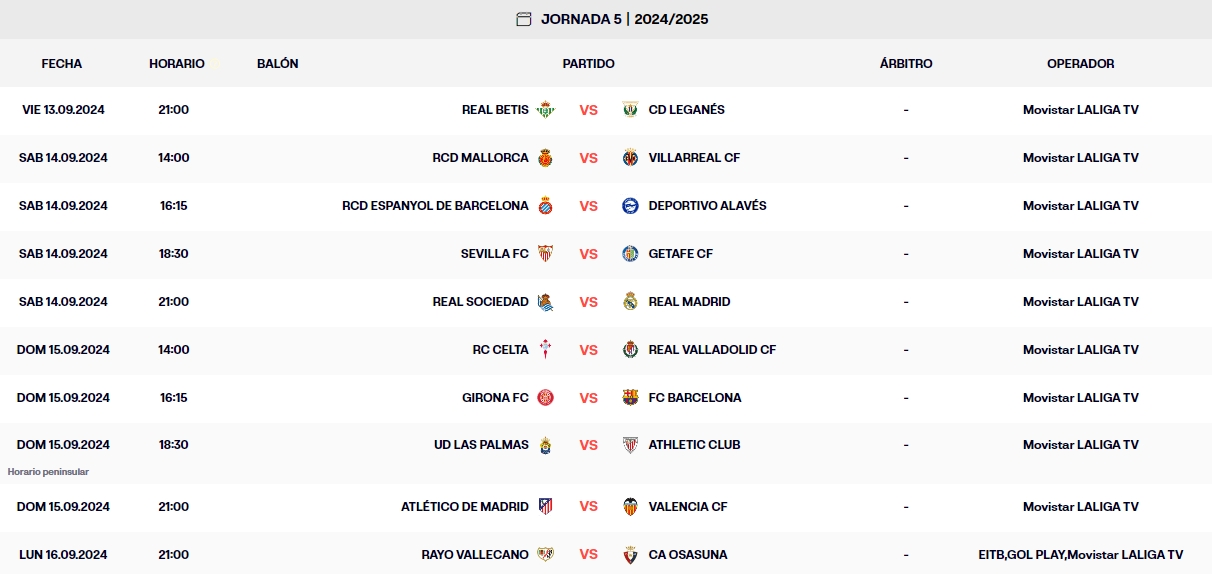This screenshot has height=574, width=1212.
Task: Open the Girona FC team link
Action: tap(495, 398)
